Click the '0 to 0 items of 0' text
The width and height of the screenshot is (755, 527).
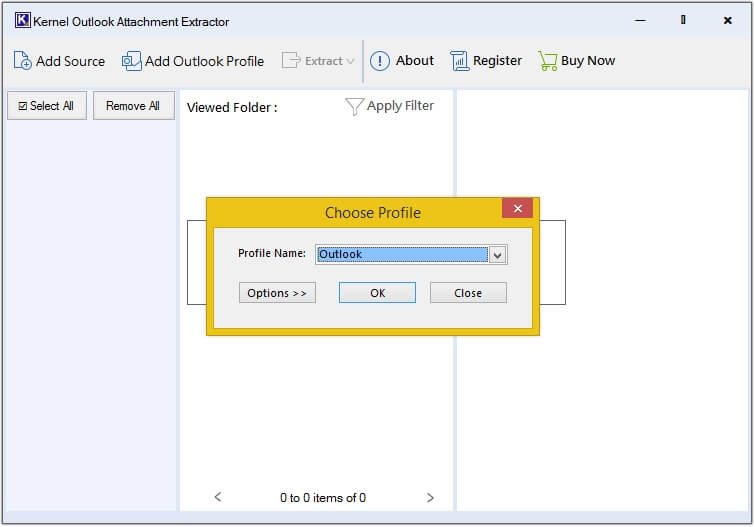point(323,498)
